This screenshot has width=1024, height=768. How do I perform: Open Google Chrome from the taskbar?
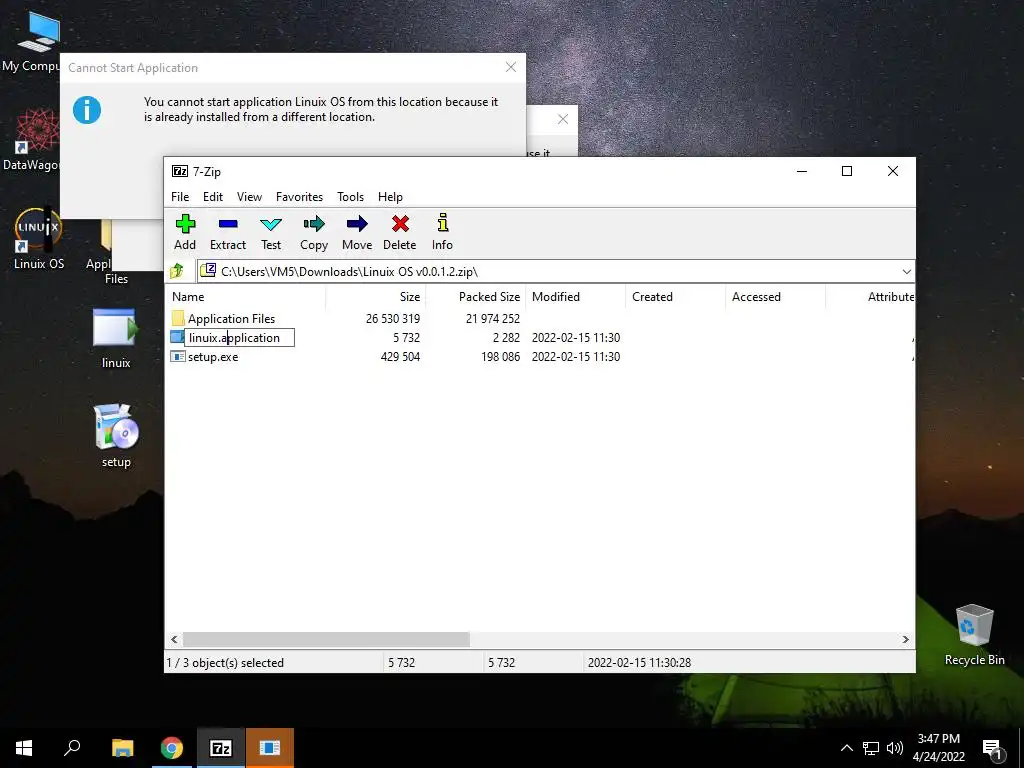[x=172, y=748]
